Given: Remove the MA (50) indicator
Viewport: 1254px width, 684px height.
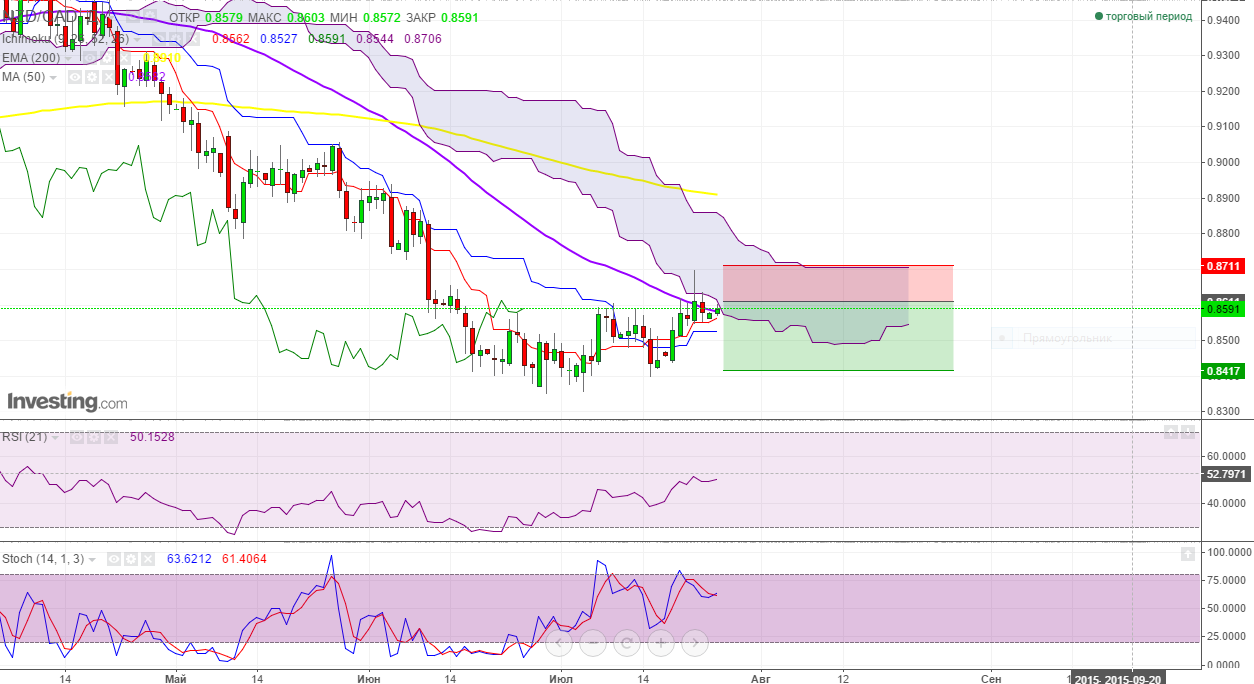Looking at the screenshot, I should pyautogui.click(x=108, y=77).
